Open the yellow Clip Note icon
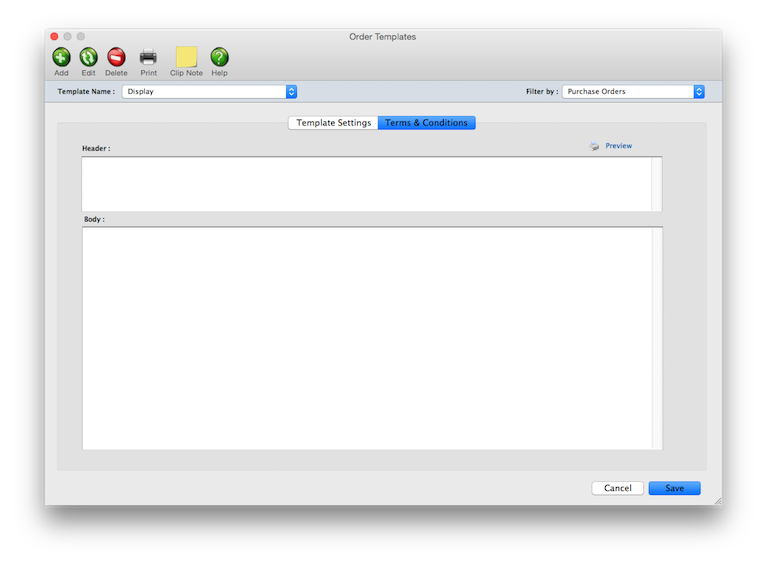This screenshot has width=767, height=566. point(186,57)
